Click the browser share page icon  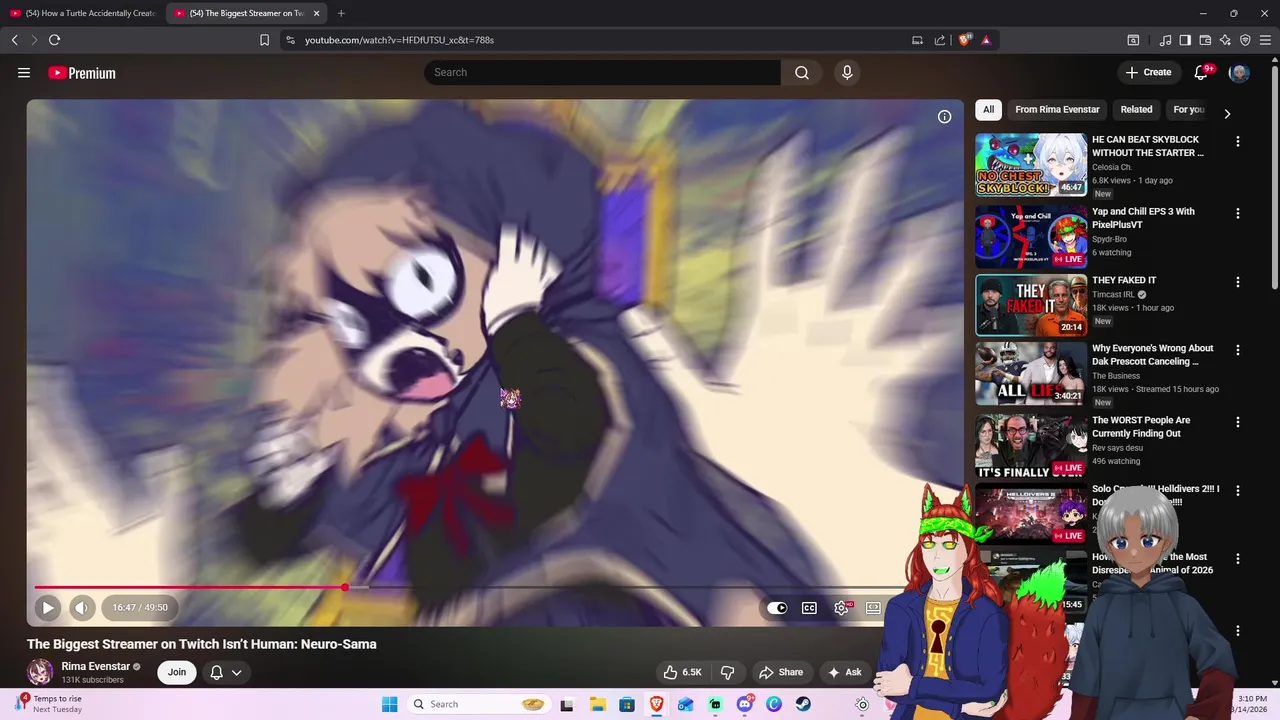click(940, 40)
